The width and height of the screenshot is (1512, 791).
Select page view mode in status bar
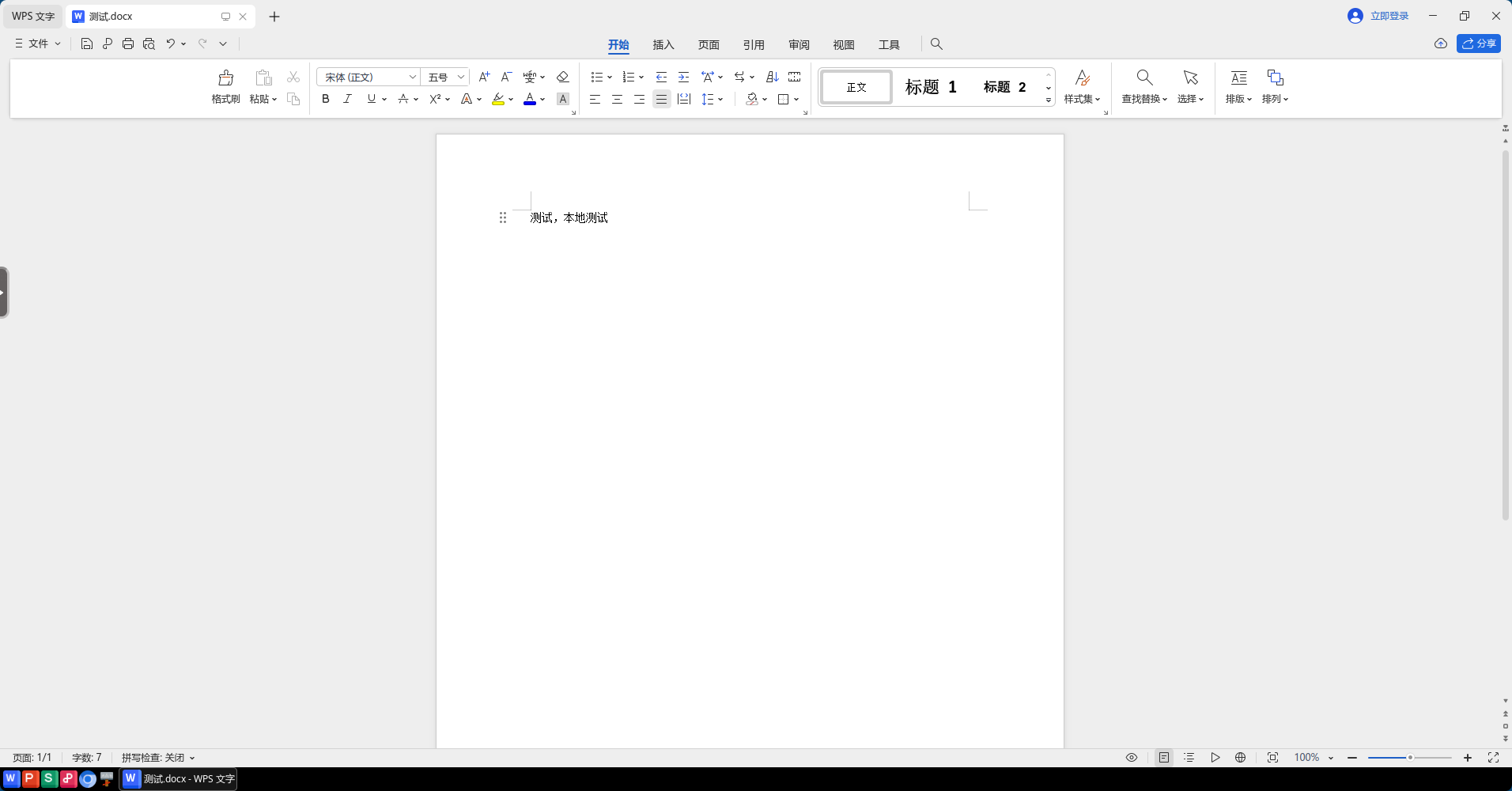(1164, 758)
